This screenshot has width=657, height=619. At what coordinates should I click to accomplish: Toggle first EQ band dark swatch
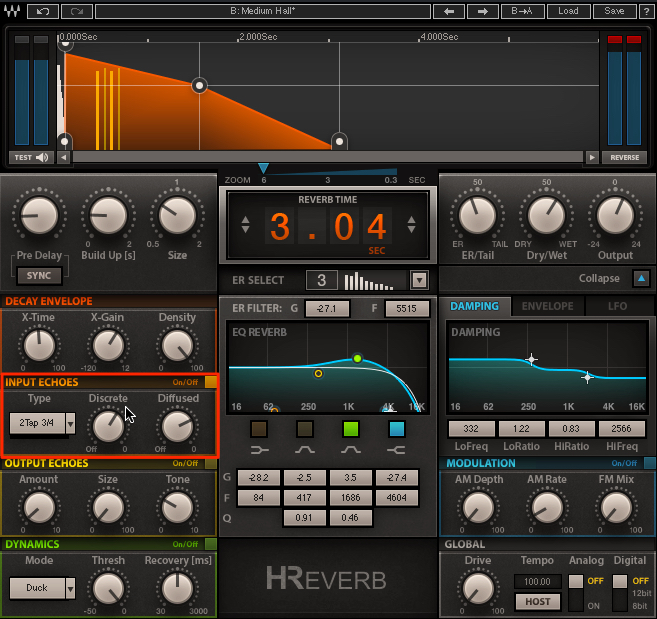pos(259,429)
